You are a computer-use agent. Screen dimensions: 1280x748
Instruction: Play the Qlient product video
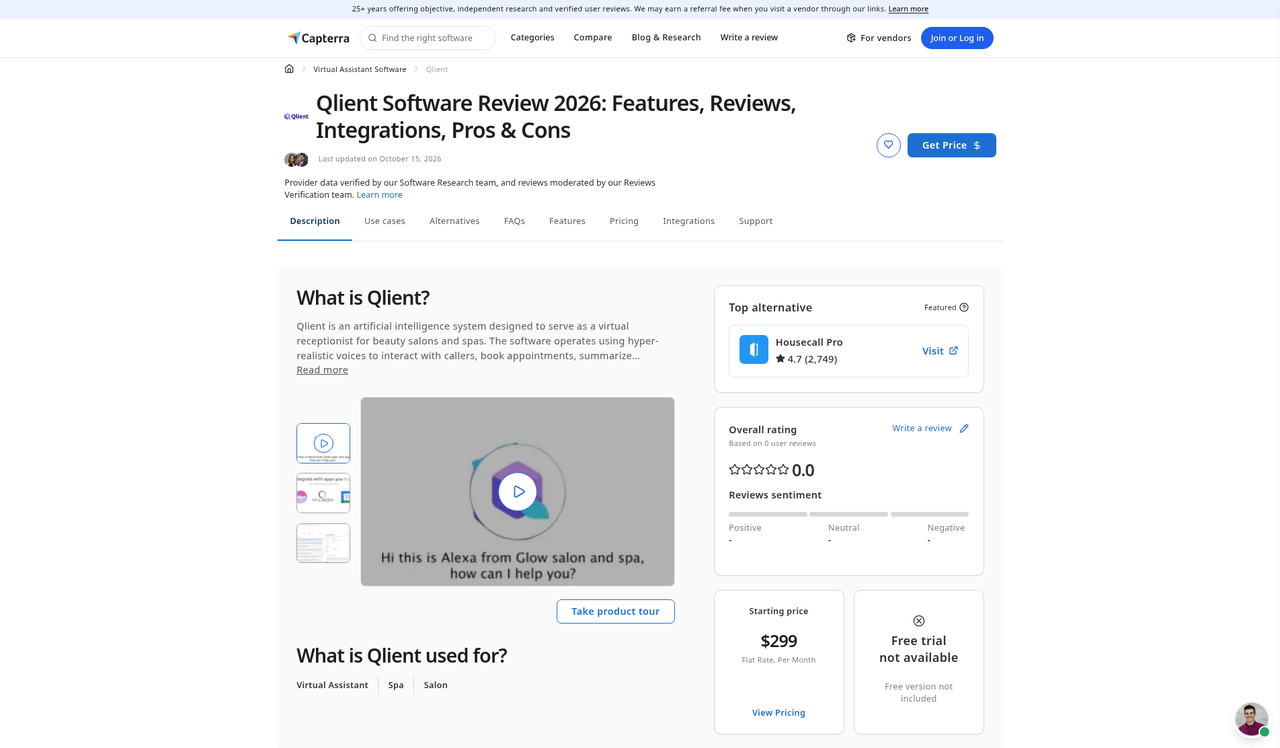click(x=518, y=492)
